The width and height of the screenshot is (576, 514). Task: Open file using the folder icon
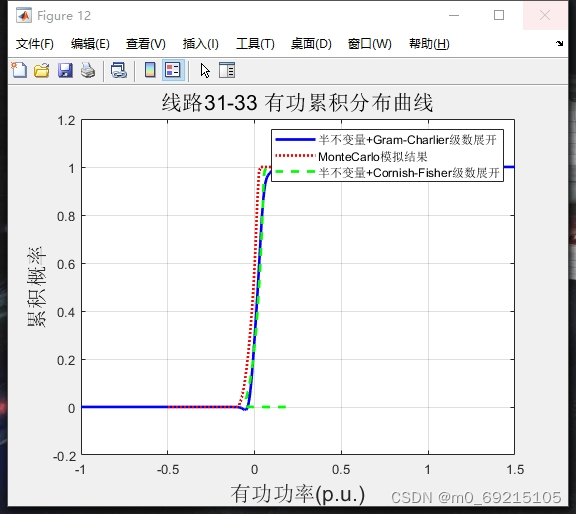[42, 70]
